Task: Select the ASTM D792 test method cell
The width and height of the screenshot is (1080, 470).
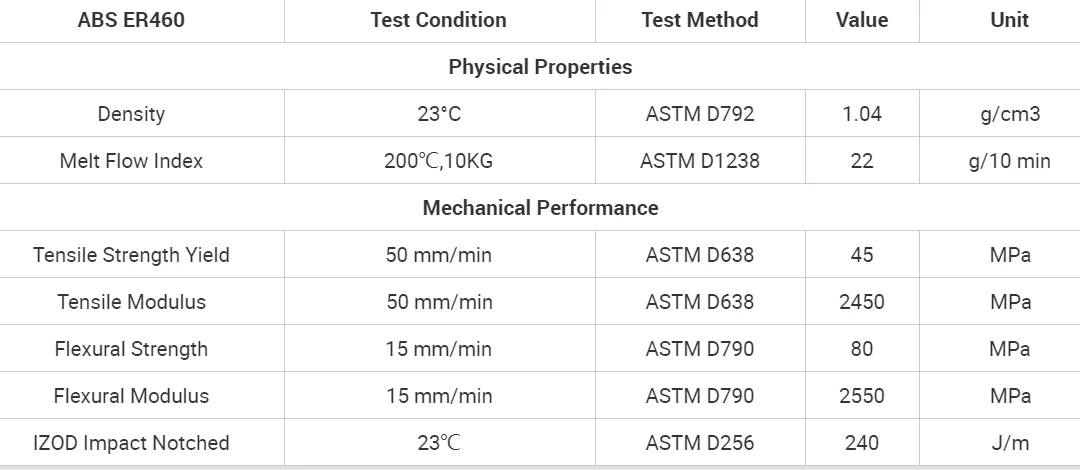Action: tap(700, 114)
